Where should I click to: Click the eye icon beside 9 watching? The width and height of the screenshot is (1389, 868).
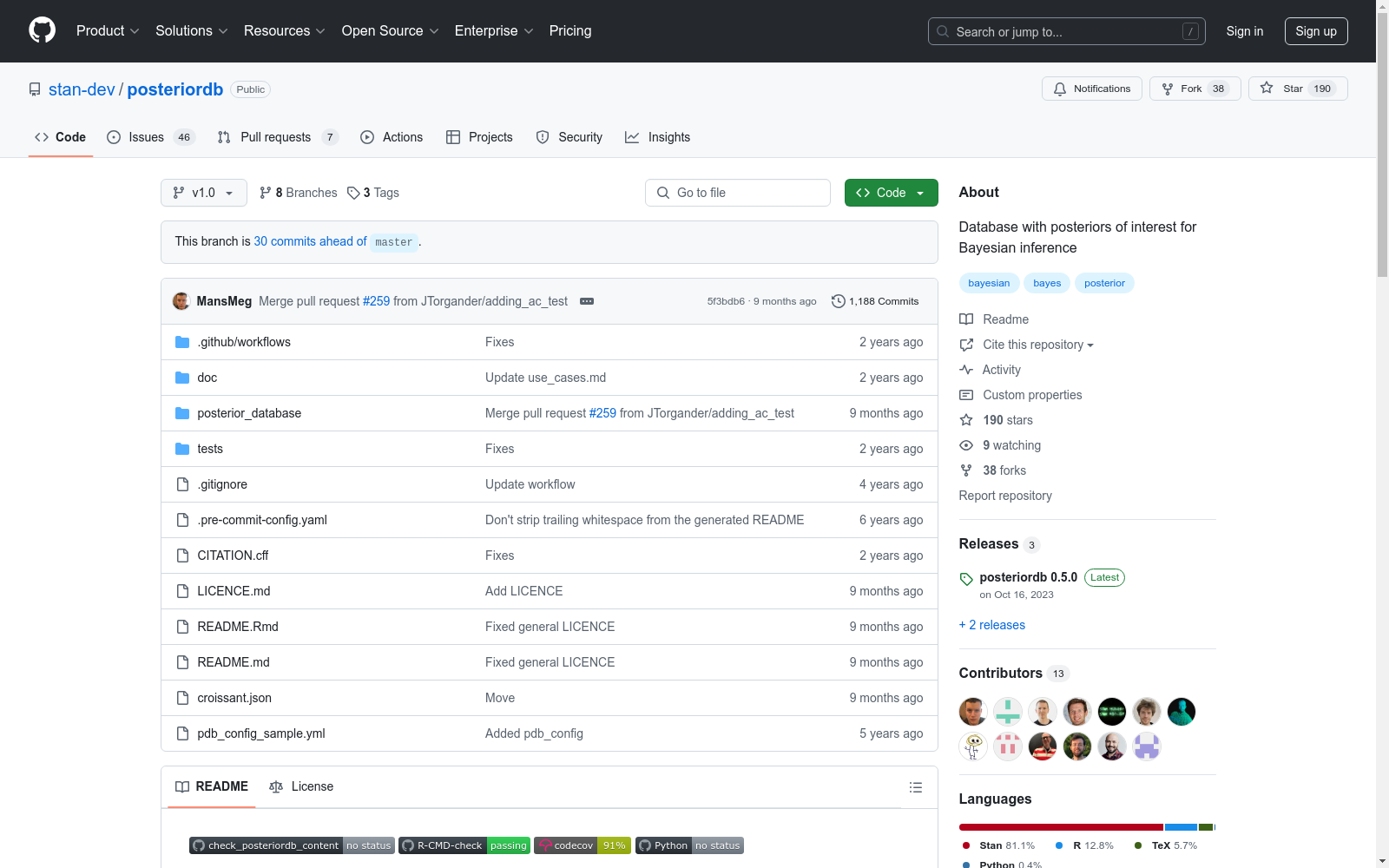pyautogui.click(x=966, y=445)
